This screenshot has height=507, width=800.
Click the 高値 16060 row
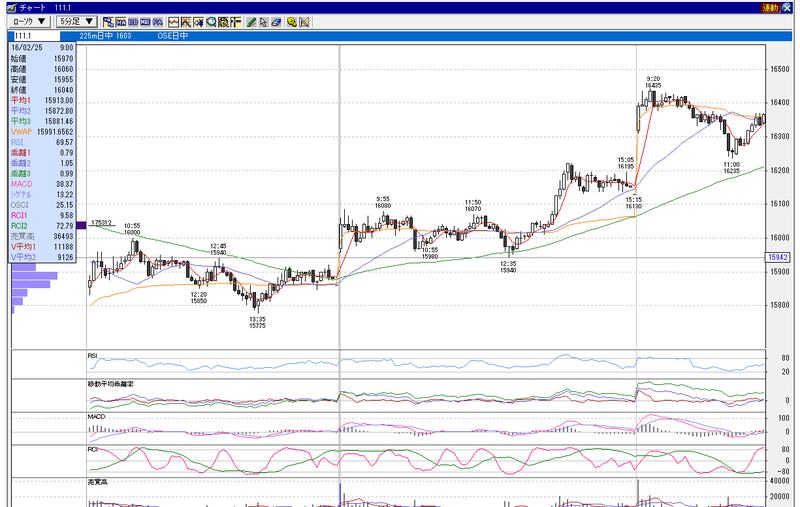point(42,69)
